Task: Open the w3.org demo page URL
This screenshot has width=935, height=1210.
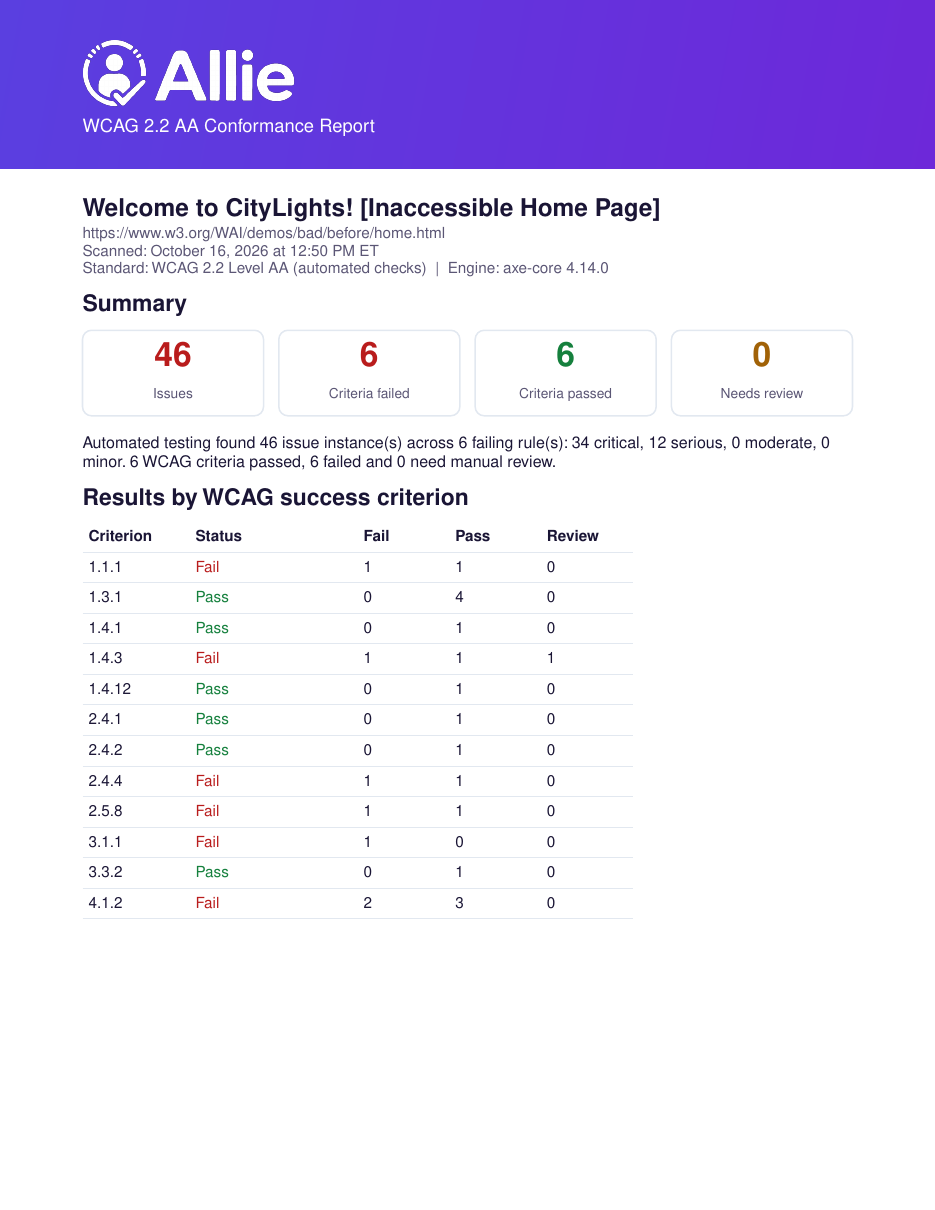Action: tap(263, 233)
